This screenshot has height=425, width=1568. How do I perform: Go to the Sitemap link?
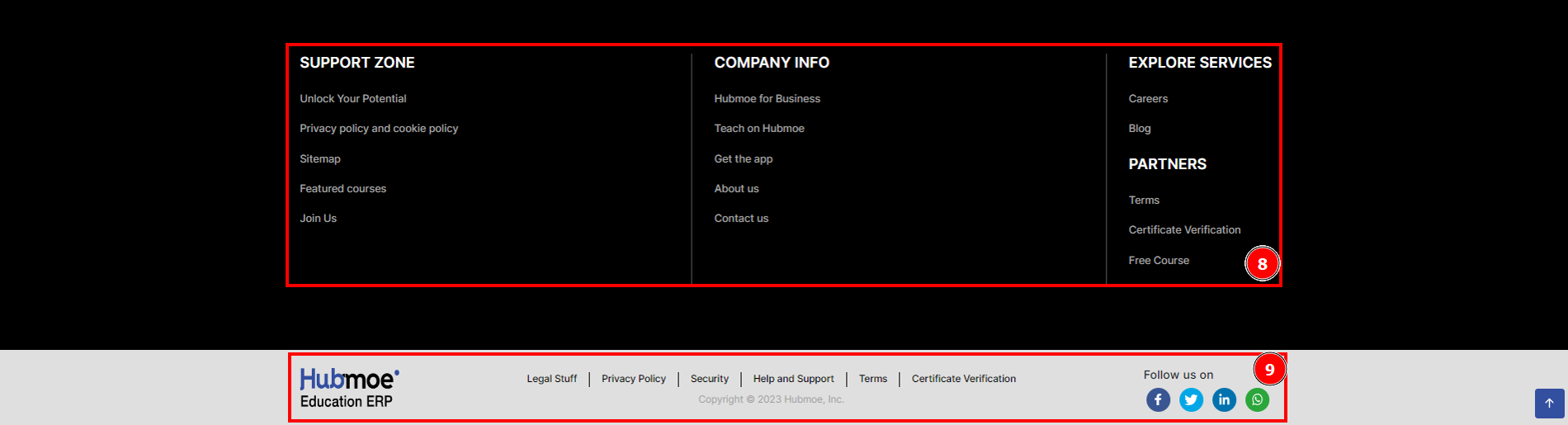click(320, 158)
